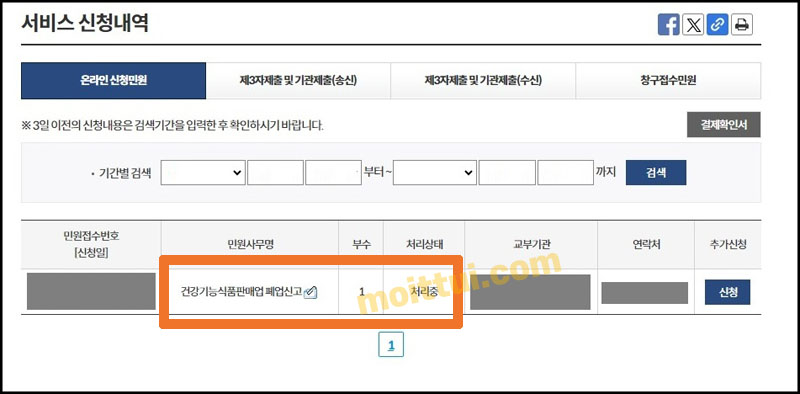This screenshot has height=394, width=800.
Task: Open 창구접수민원 tab
Action: coord(668,81)
